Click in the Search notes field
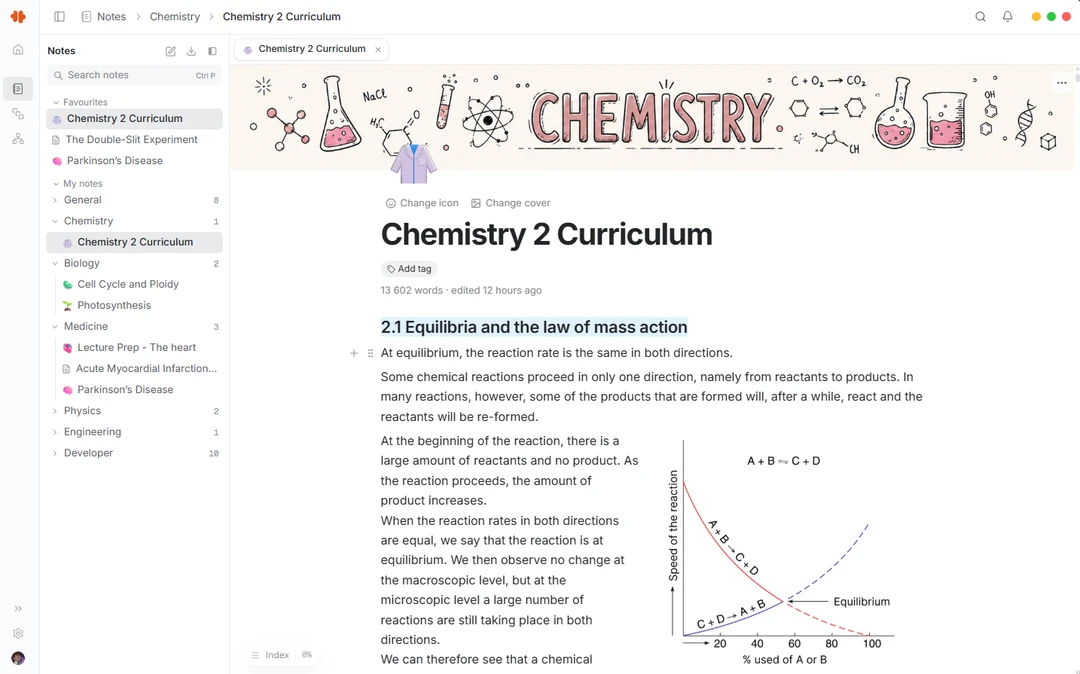 point(134,75)
